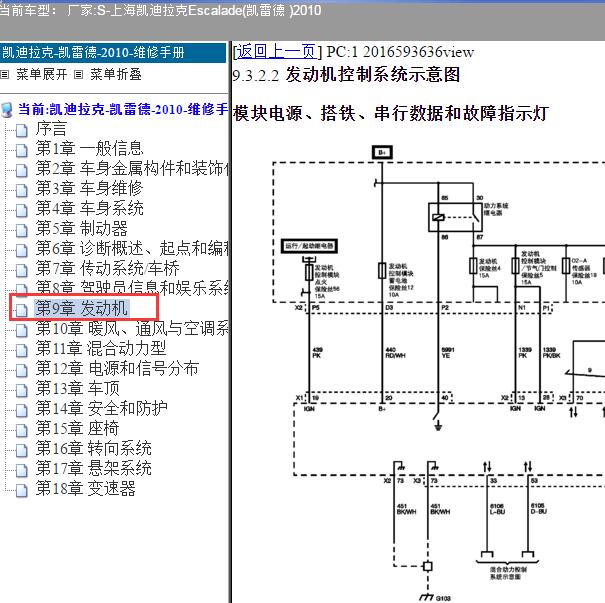Open 第7章 传动系统/车桥

click(108, 269)
